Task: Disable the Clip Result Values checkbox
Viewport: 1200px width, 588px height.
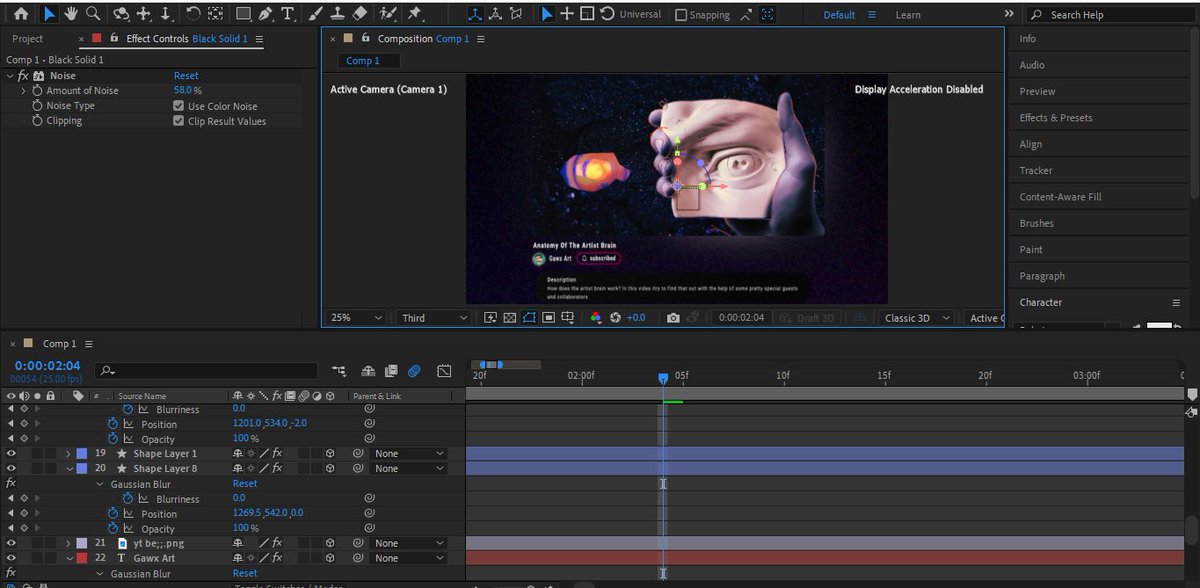Action: tap(181, 120)
